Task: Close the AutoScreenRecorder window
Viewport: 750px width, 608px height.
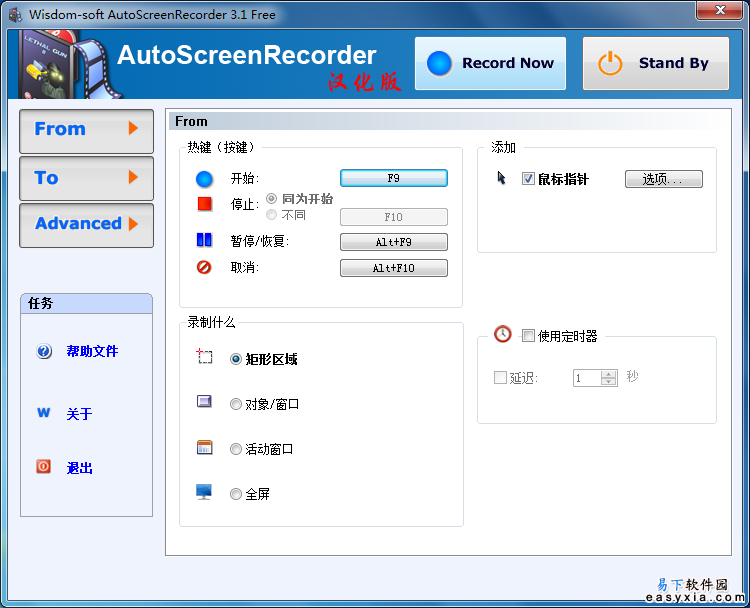Action: click(x=720, y=10)
